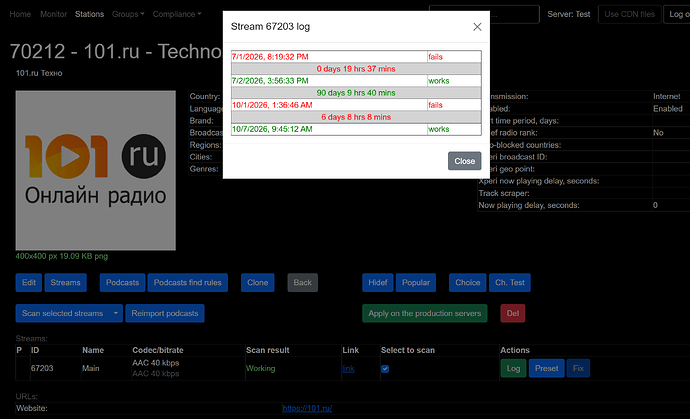Expand the Groups dropdown menu
This screenshot has width=690, height=419.
point(128,14)
